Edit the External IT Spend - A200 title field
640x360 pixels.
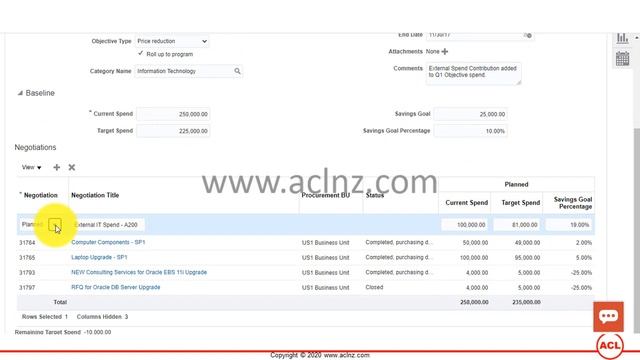(108, 225)
